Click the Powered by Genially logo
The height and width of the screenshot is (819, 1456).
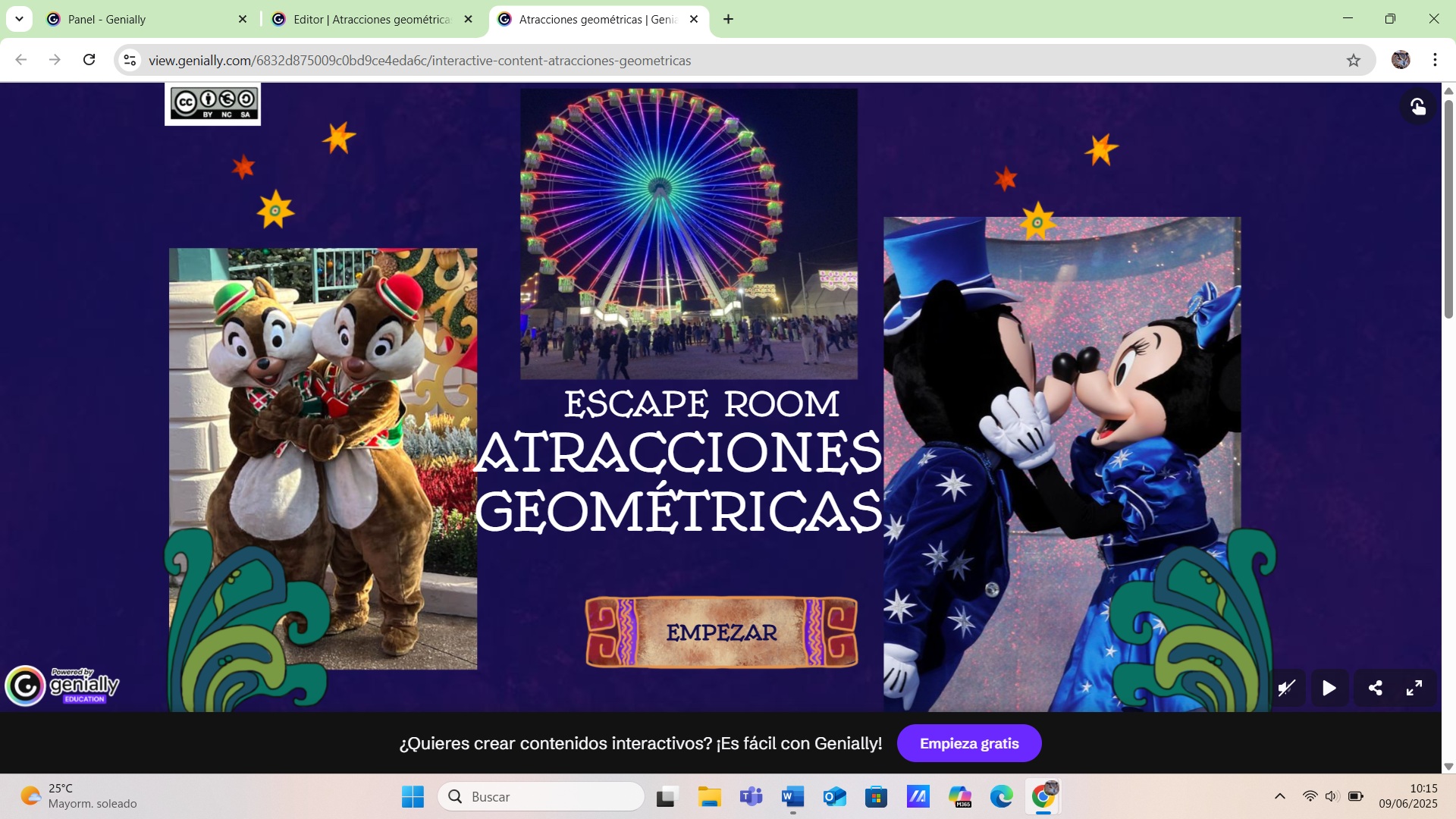[63, 686]
